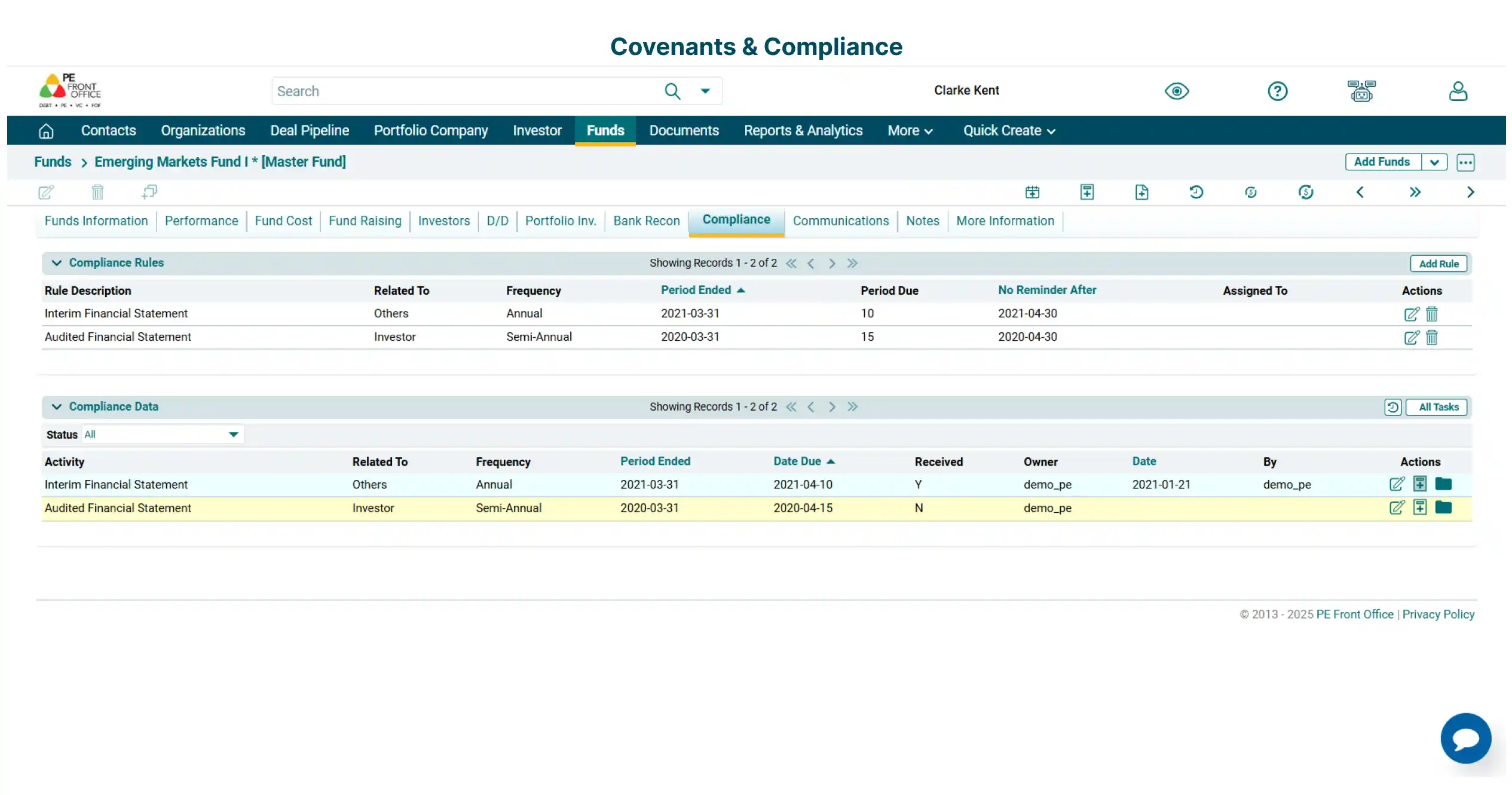Viewport: 1512px width, 795px height.
Task: Open folder for Audited Financial Statement data
Action: click(x=1443, y=507)
